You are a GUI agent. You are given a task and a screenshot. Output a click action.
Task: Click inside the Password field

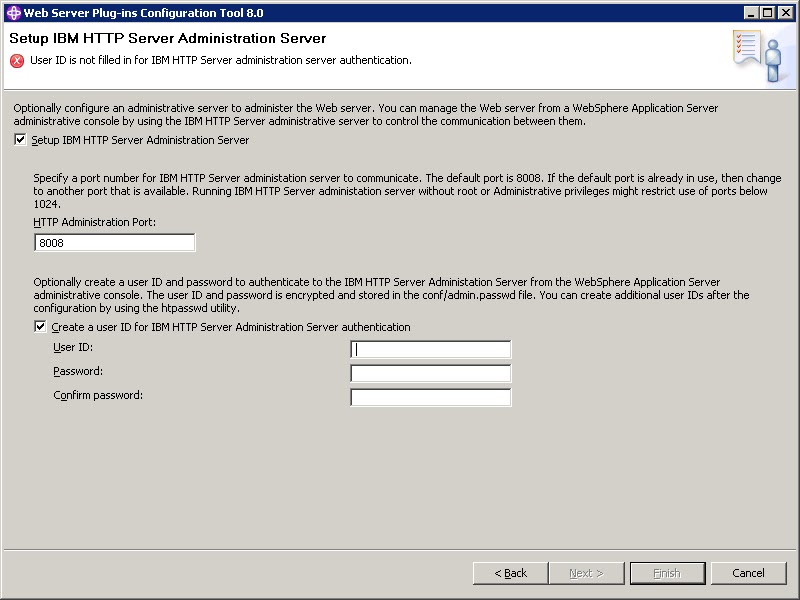click(x=430, y=371)
